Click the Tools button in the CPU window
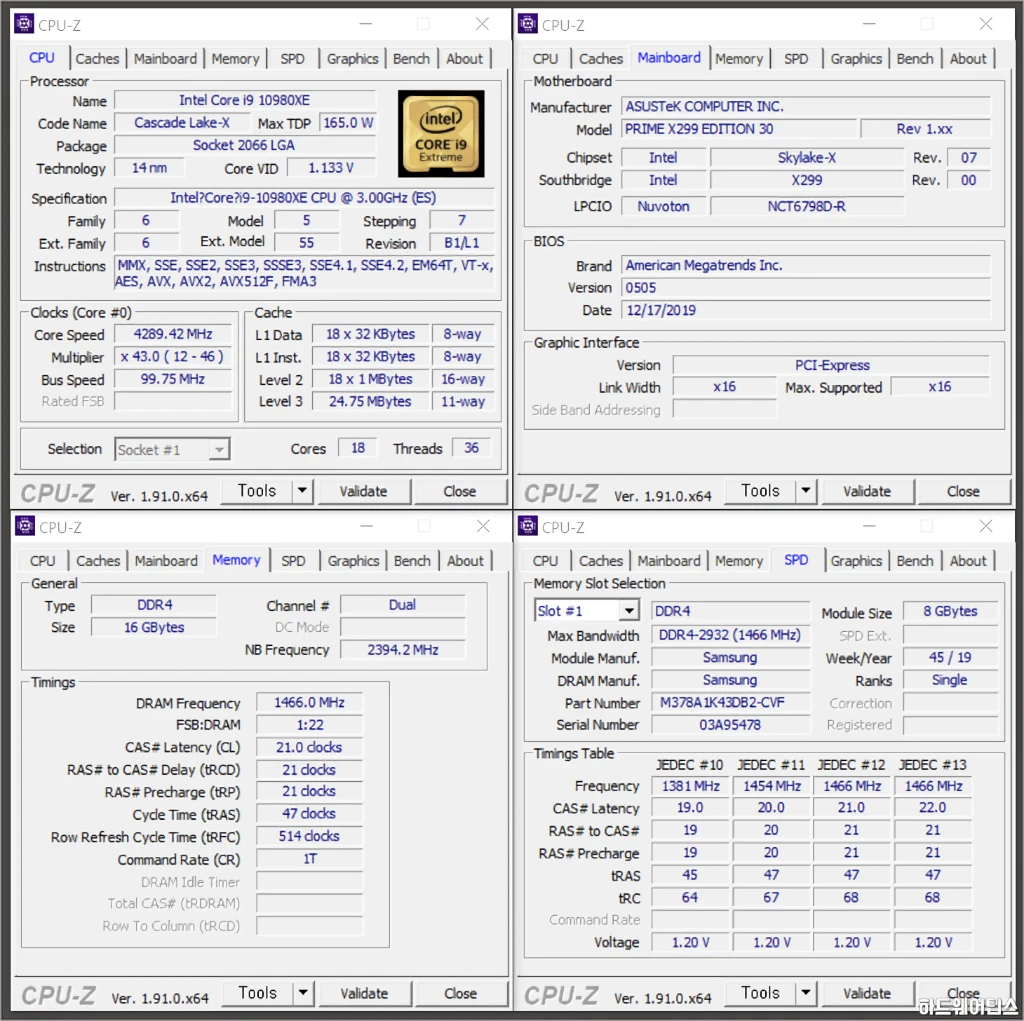The height and width of the screenshot is (1021, 1024). click(x=257, y=491)
